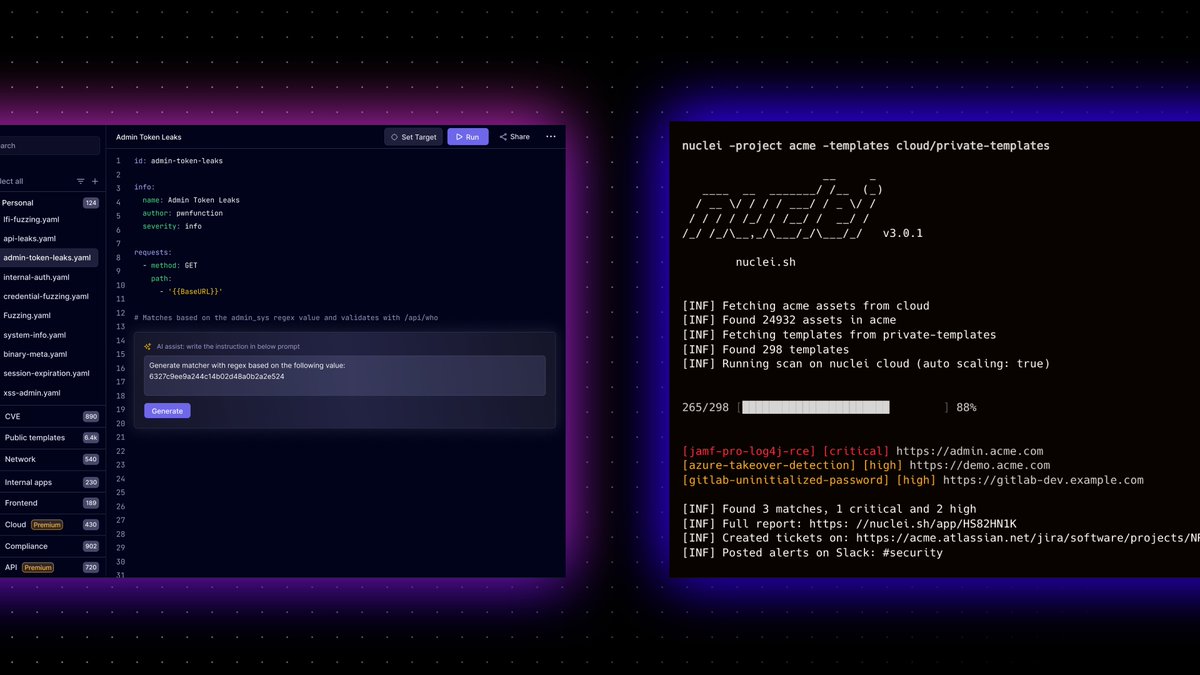Open the three-dots more options menu
This screenshot has height=675, width=1200.
[551, 137]
